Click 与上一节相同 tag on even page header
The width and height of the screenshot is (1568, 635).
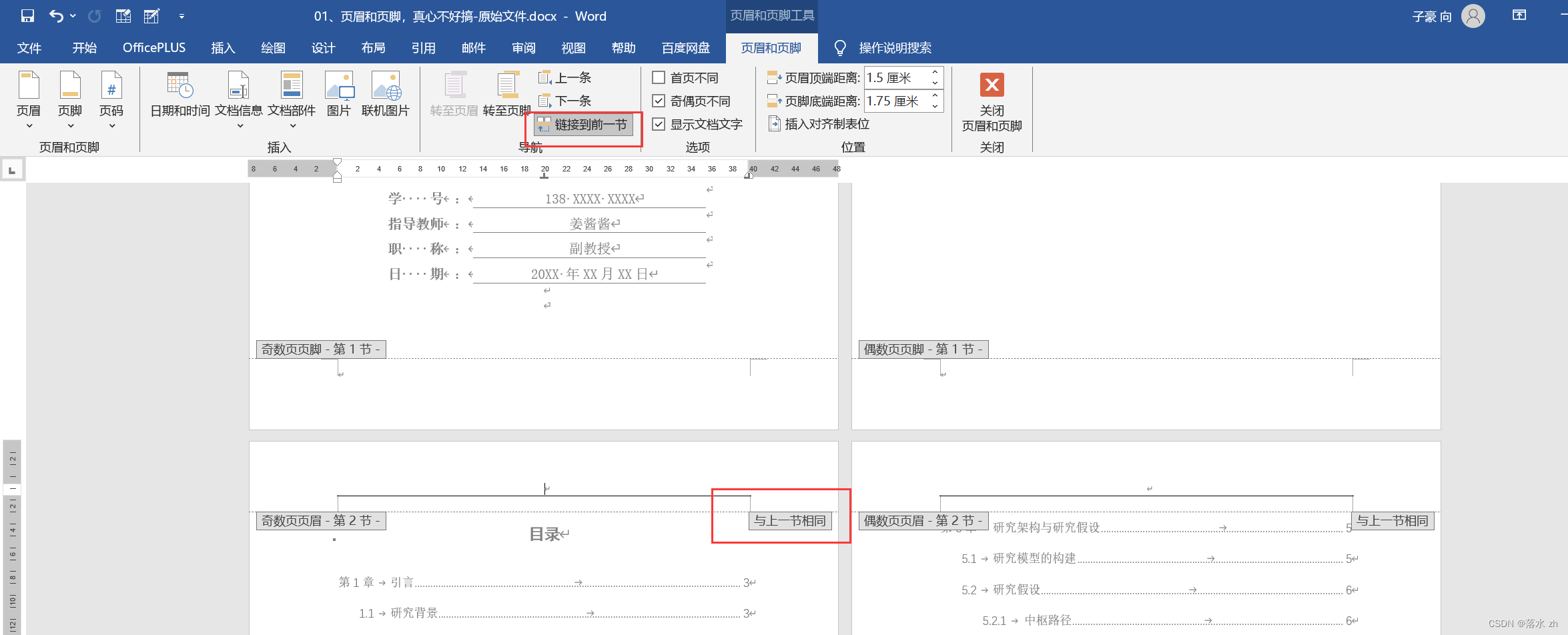click(x=1393, y=521)
